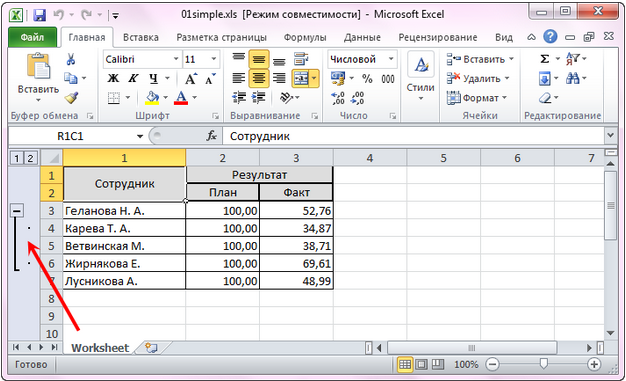Collapse row group with minus button
Viewport: 626px width, 381px height.
tap(16, 210)
